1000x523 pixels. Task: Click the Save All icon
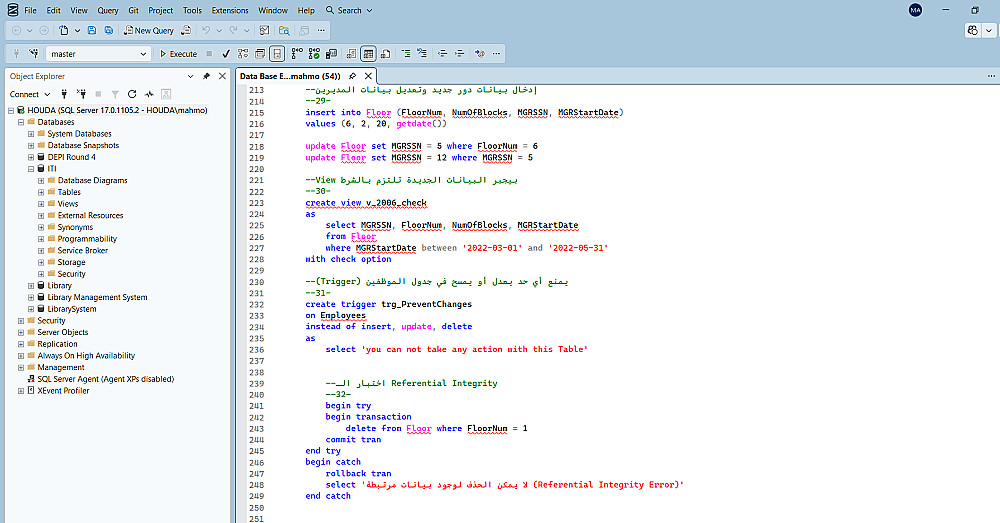pos(109,30)
